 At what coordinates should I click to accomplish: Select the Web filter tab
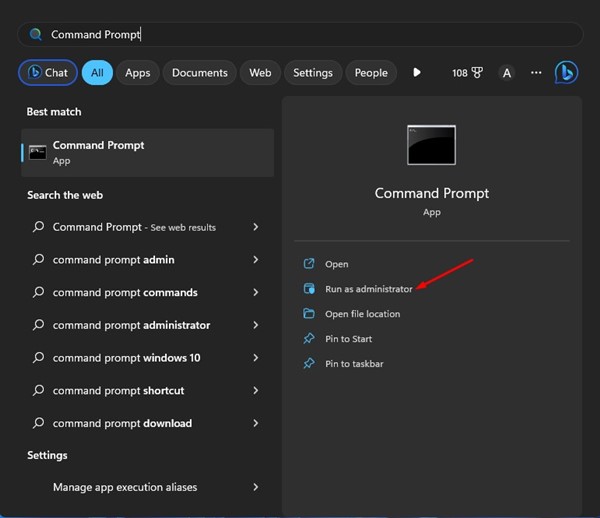click(260, 72)
